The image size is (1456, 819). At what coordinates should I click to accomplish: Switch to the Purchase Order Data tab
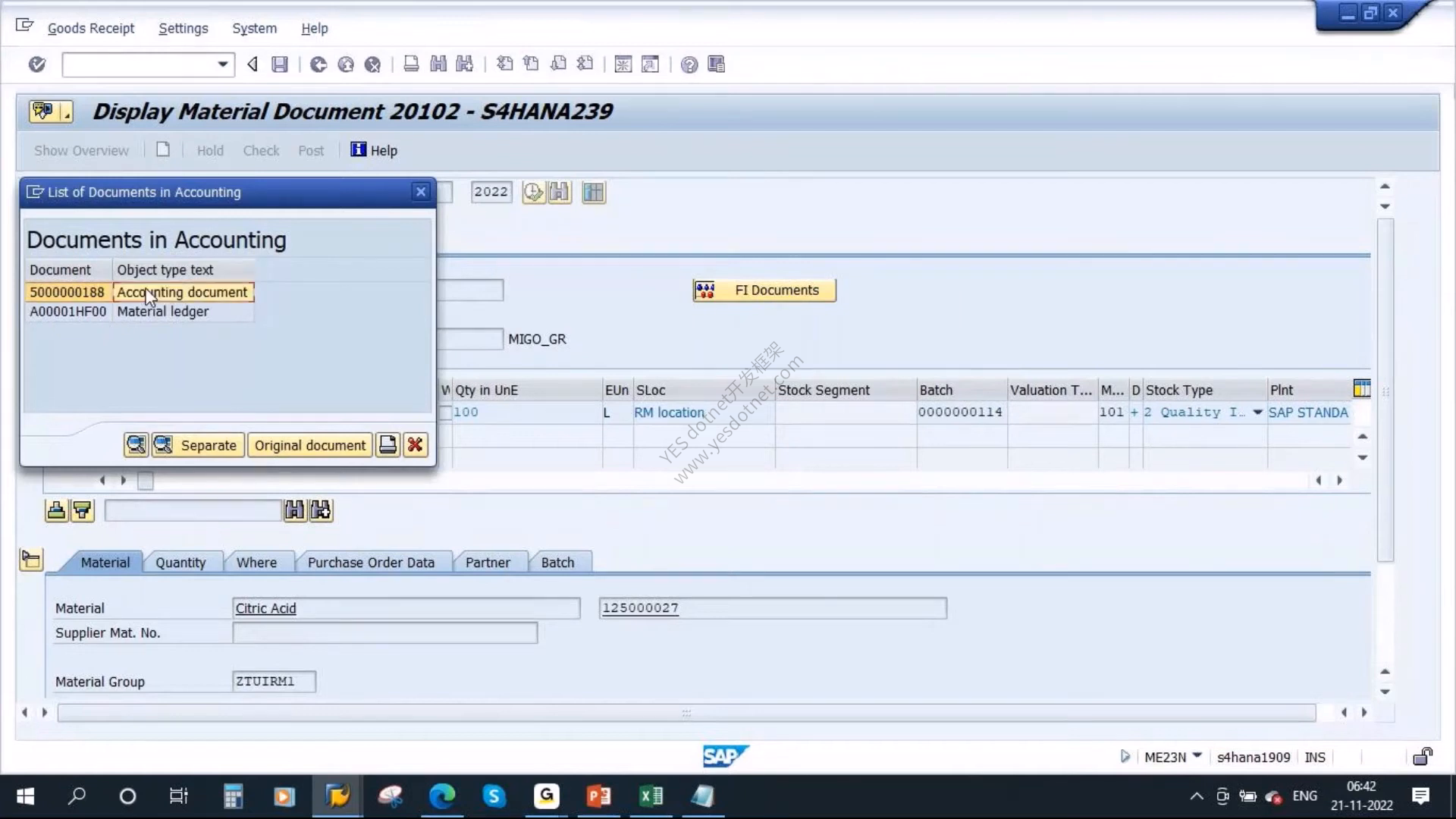pyautogui.click(x=371, y=563)
